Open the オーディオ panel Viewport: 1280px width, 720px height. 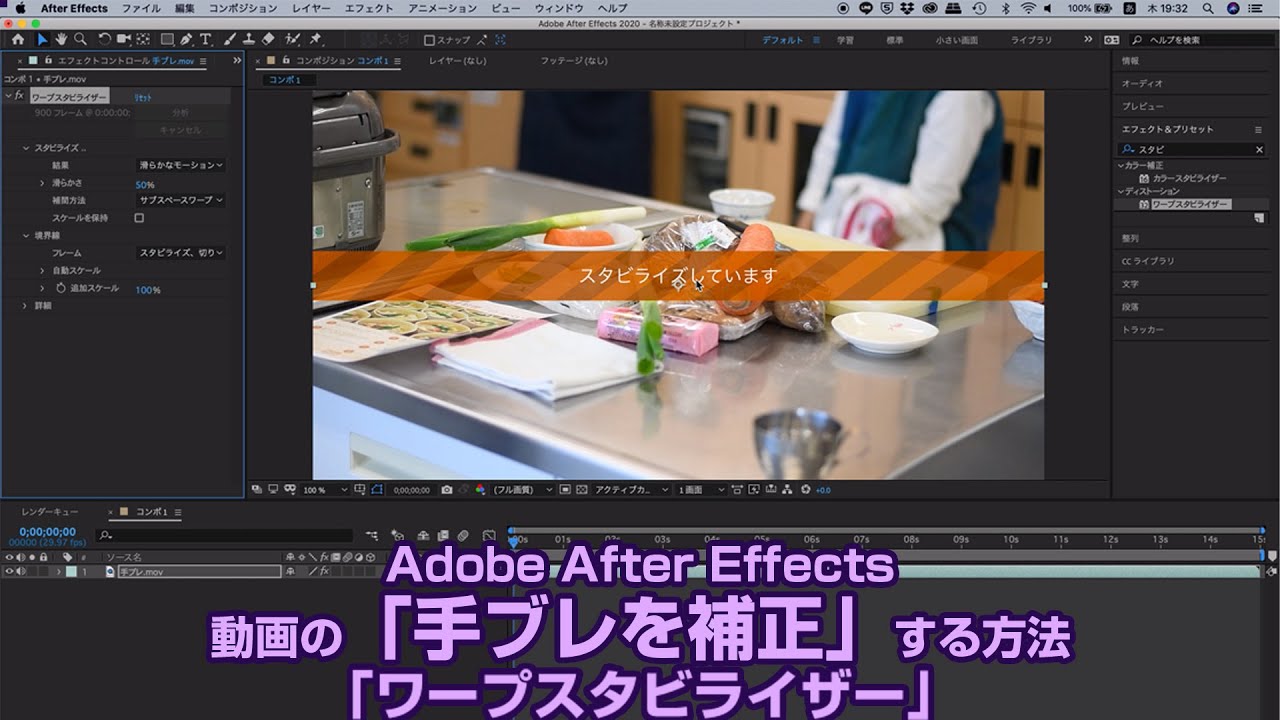tap(1142, 83)
